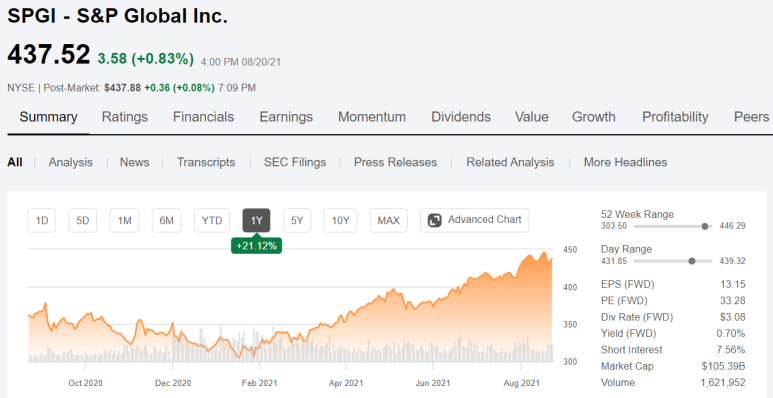Set chart range to 5D
The height and width of the screenshot is (398, 773).
82,220
